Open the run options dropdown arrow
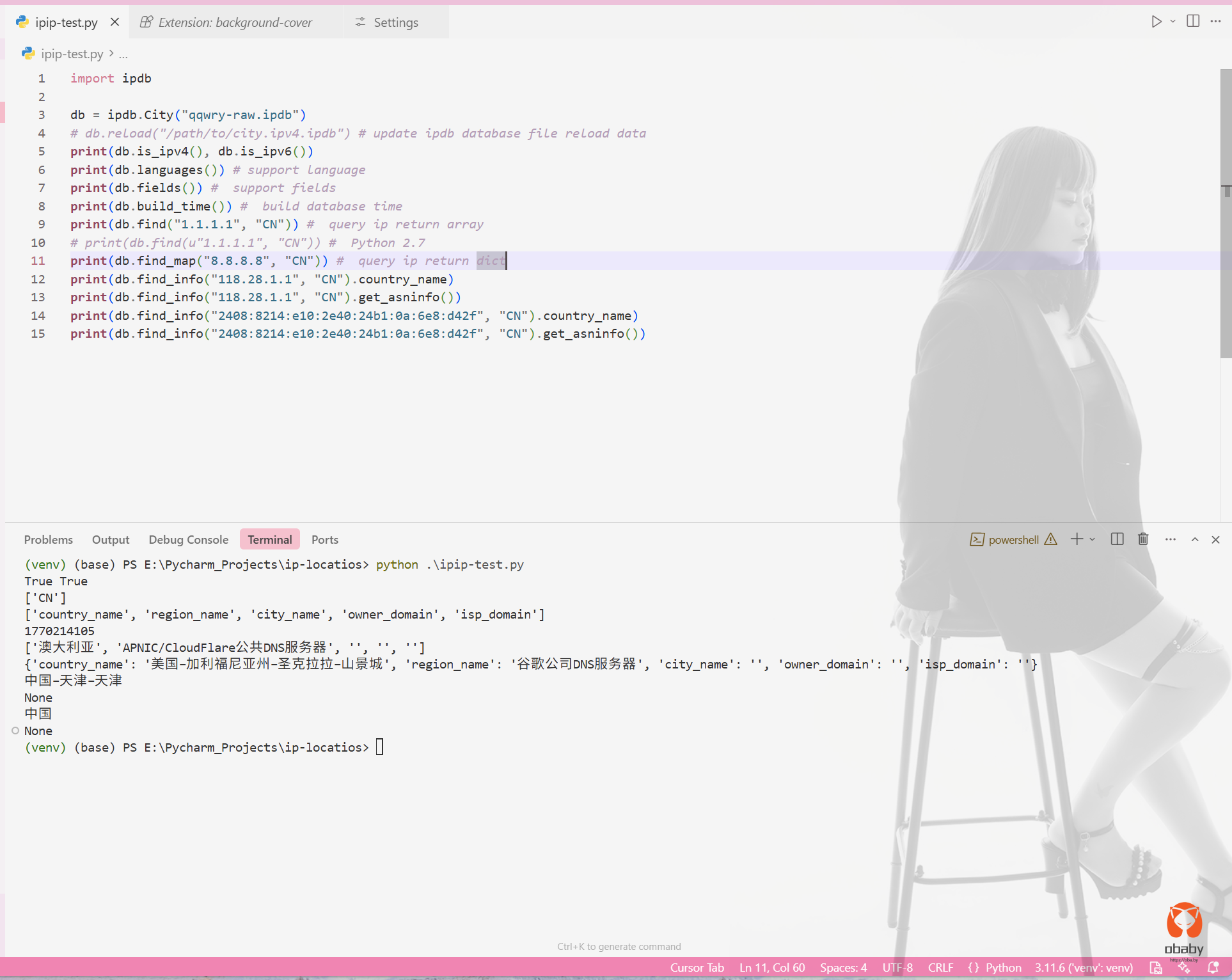Image resolution: width=1232 pixels, height=980 pixels. (x=1173, y=22)
